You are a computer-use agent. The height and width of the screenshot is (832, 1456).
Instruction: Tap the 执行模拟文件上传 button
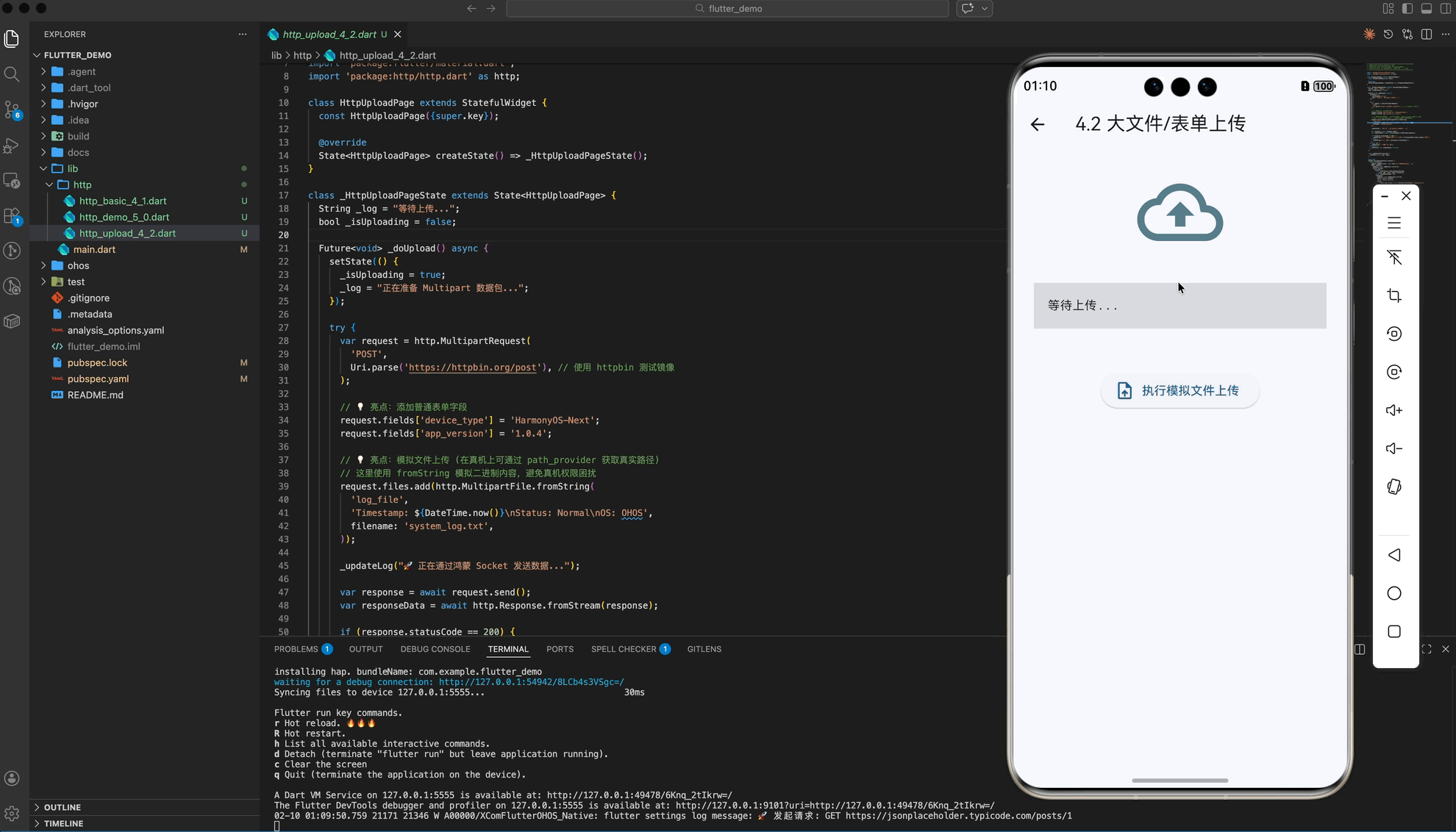click(x=1180, y=390)
